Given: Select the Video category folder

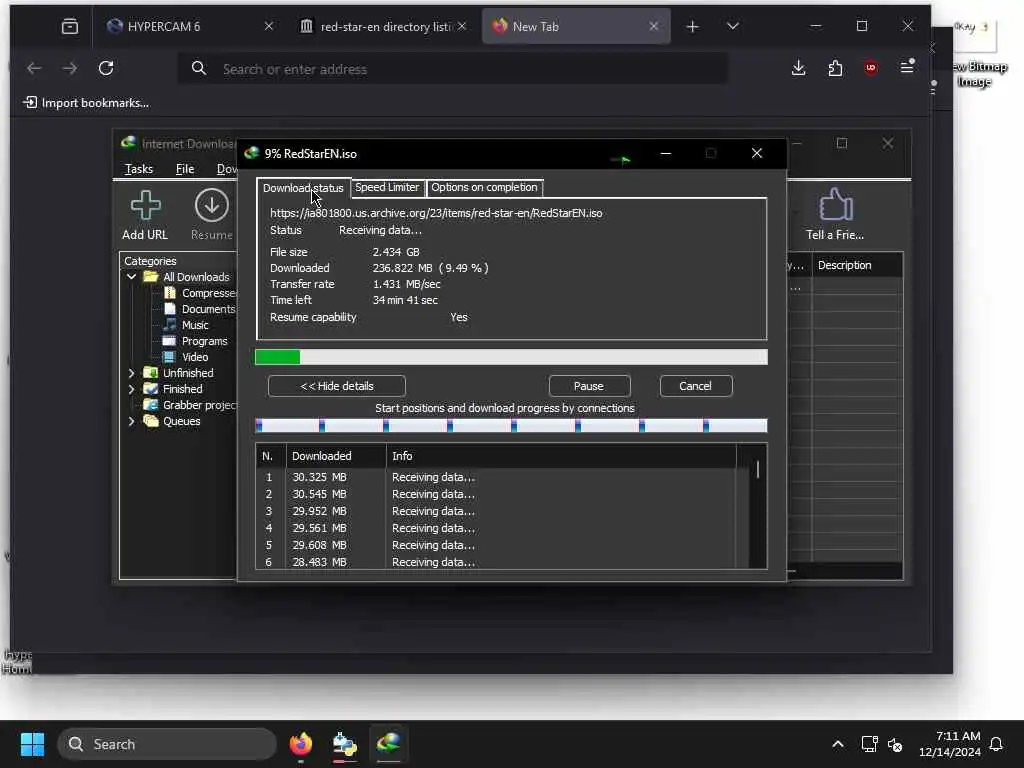Looking at the screenshot, I should (x=186, y=357).
